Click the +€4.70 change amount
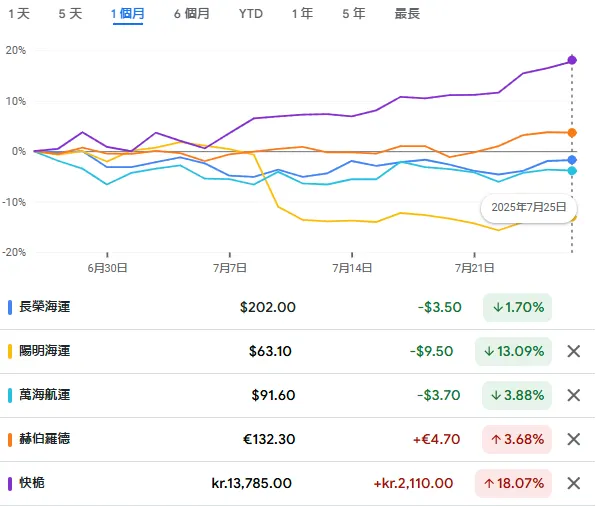 click(x=437, y=439)
